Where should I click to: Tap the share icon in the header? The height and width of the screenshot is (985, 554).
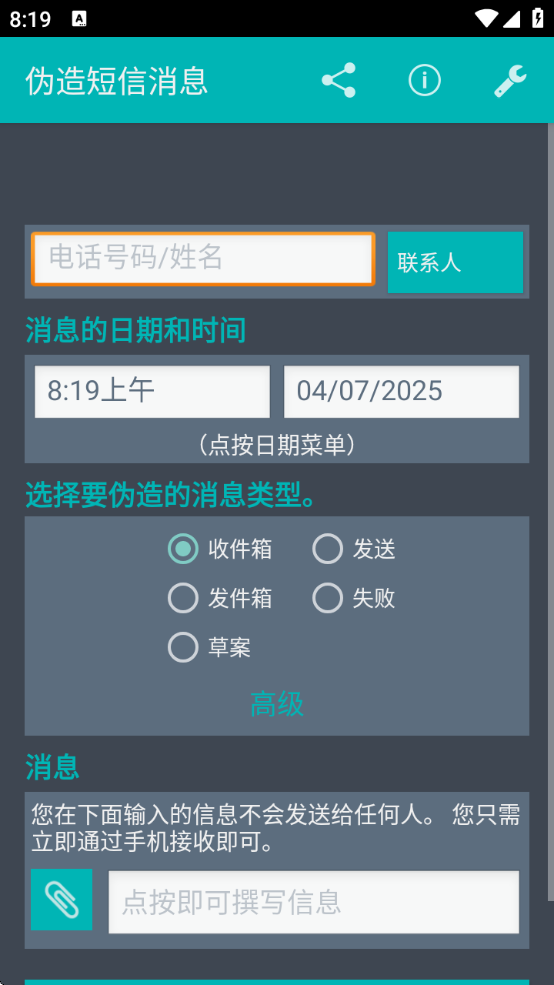(339, 80)
